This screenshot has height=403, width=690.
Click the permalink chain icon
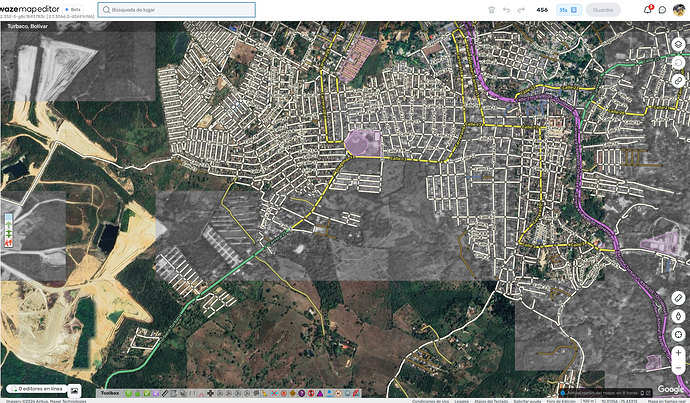pyautogui.click(x=678, y=81)
